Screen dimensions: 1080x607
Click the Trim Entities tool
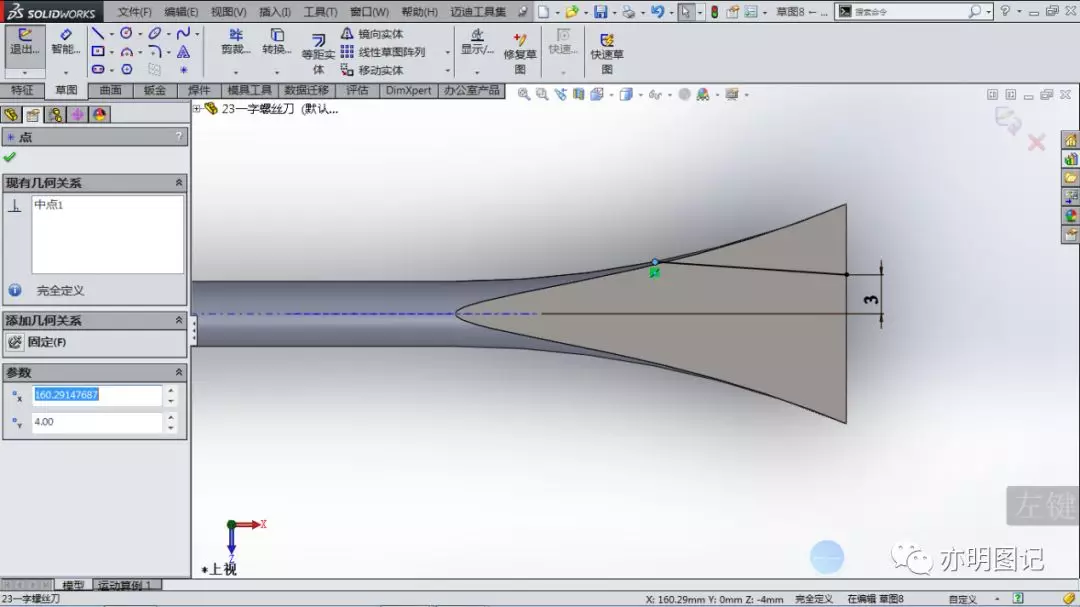[x=236, y=42]
